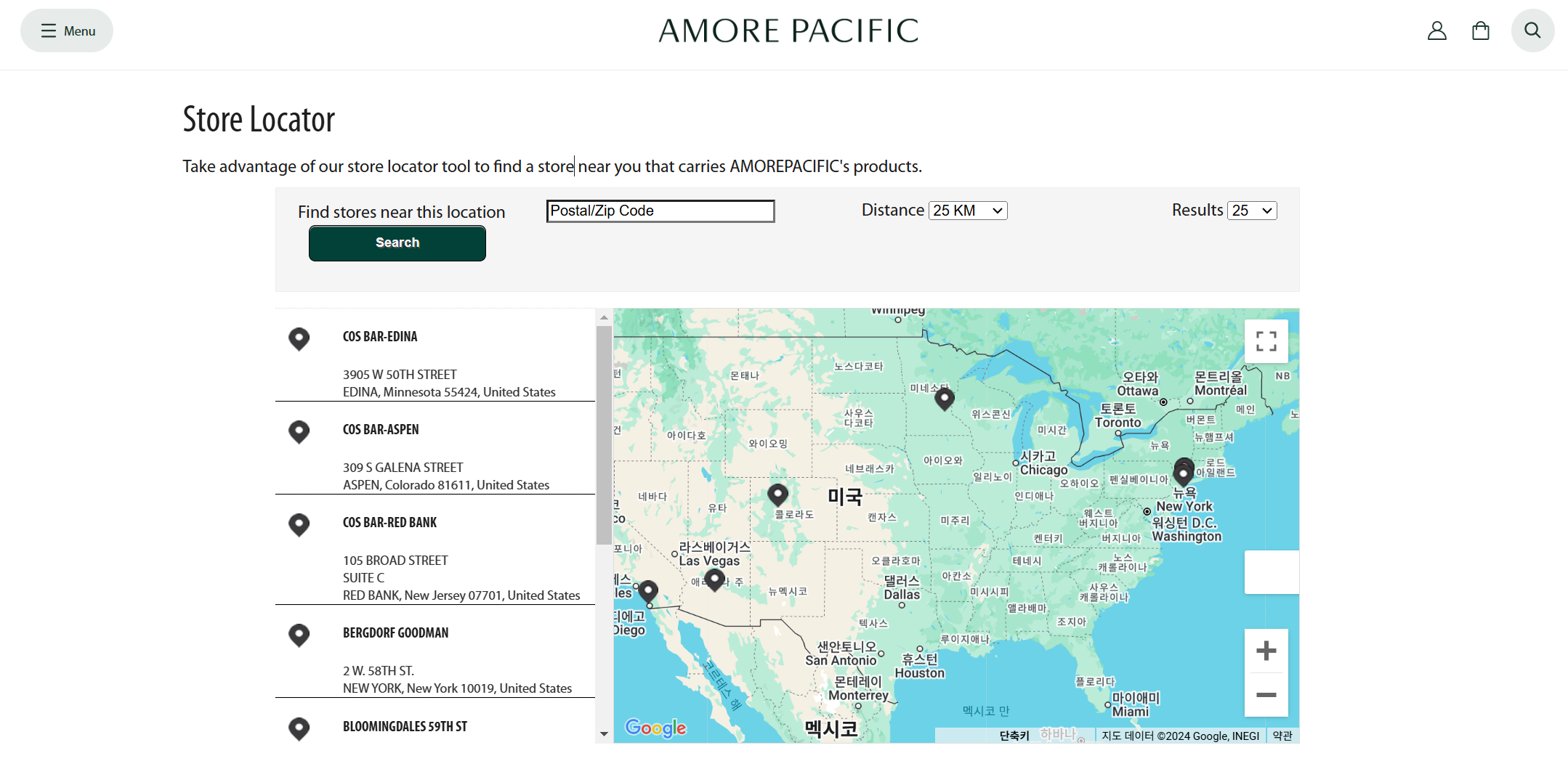
Task: Toggle the map fullscreen view button
Action: pyautogui.click(x=1266, y=341)
